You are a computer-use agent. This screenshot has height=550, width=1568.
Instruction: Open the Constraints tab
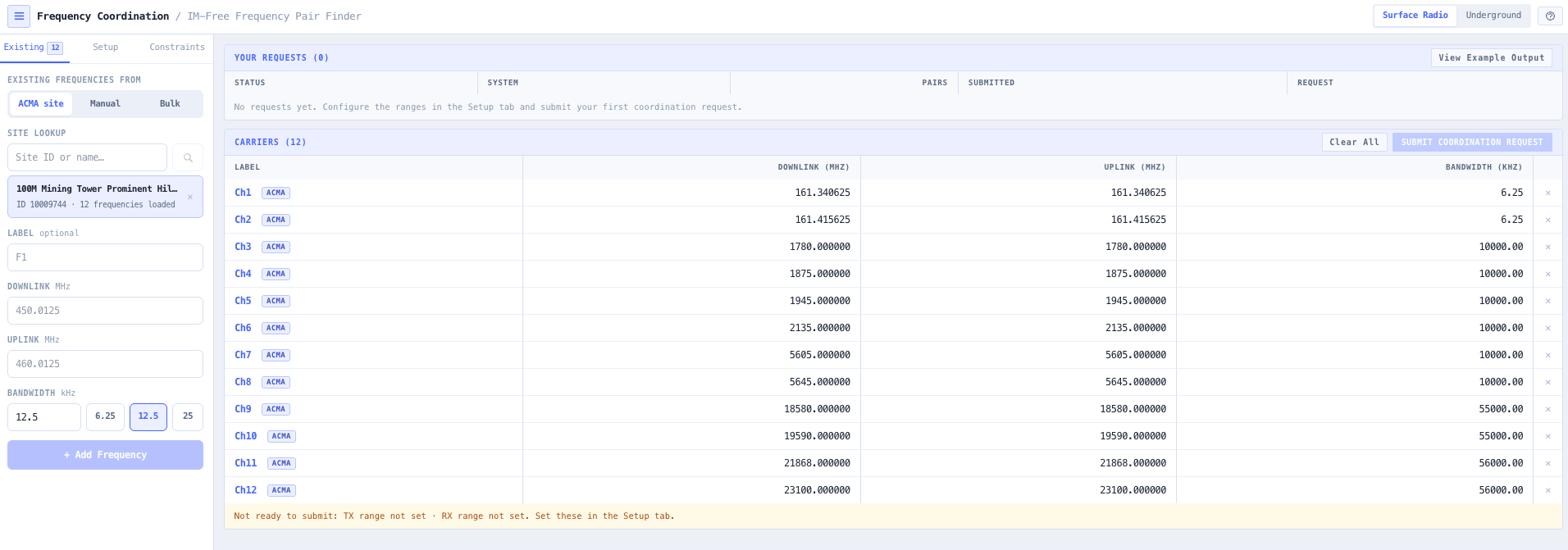coord(177,48)
